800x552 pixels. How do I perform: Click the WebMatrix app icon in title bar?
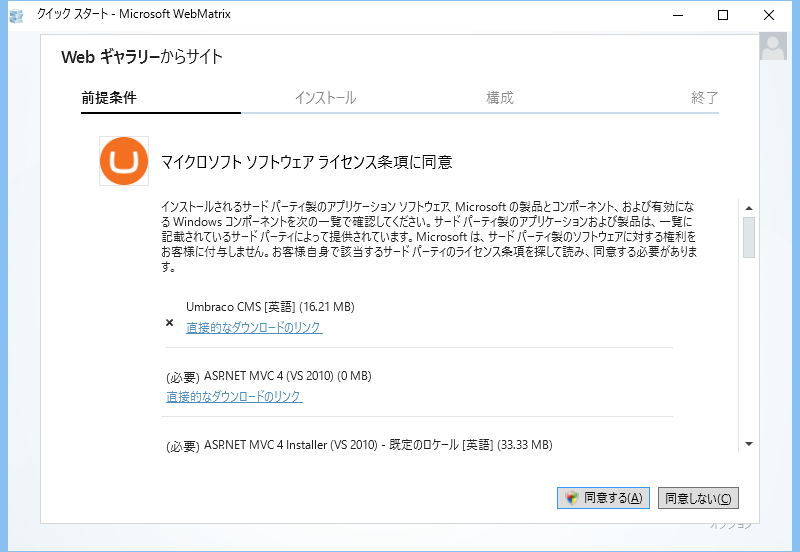point(16,15)
